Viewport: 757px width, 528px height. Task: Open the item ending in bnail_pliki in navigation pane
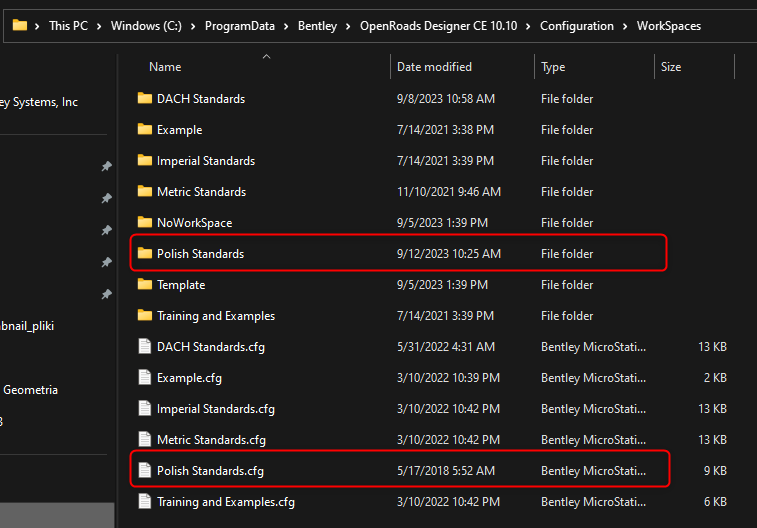pyautogui.click(x=27, y=326)
